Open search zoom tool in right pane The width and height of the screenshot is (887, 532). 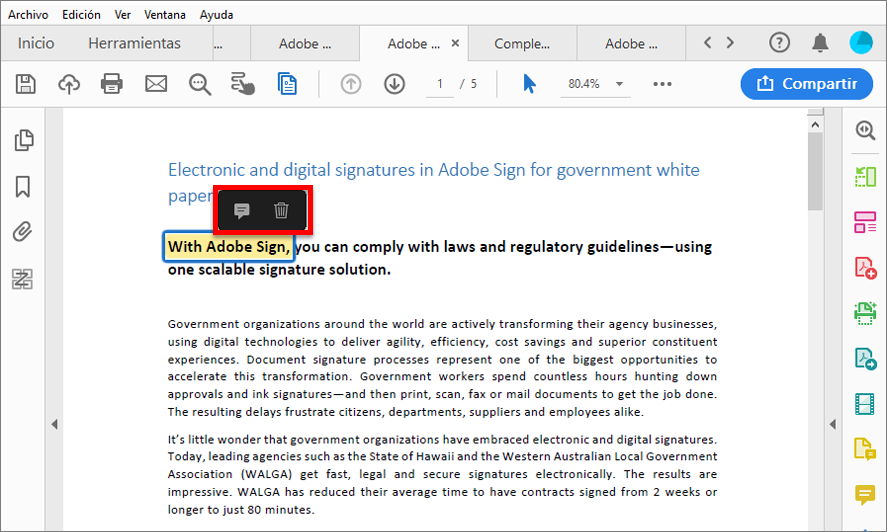point(865,131)
